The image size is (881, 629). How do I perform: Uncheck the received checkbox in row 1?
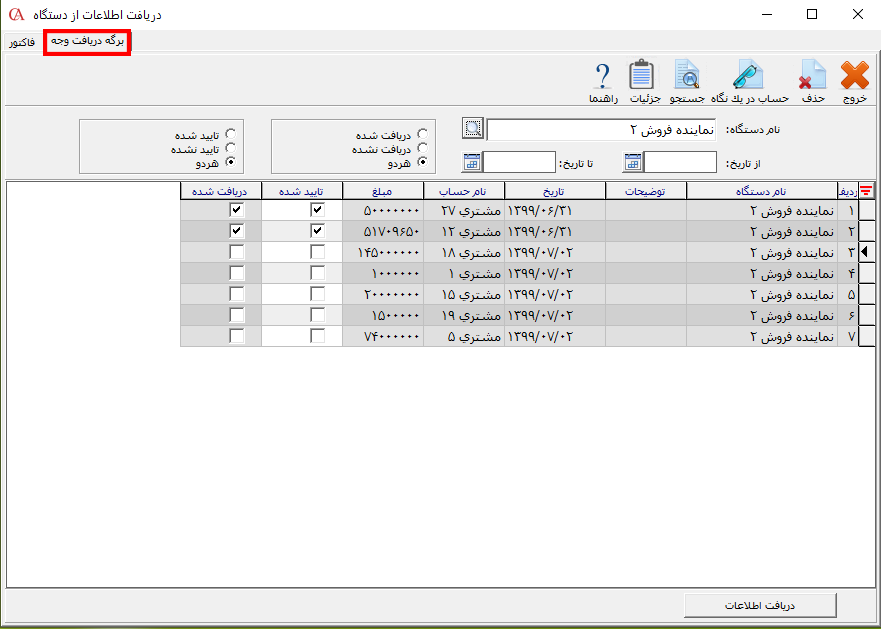click(x=236, y=210)
